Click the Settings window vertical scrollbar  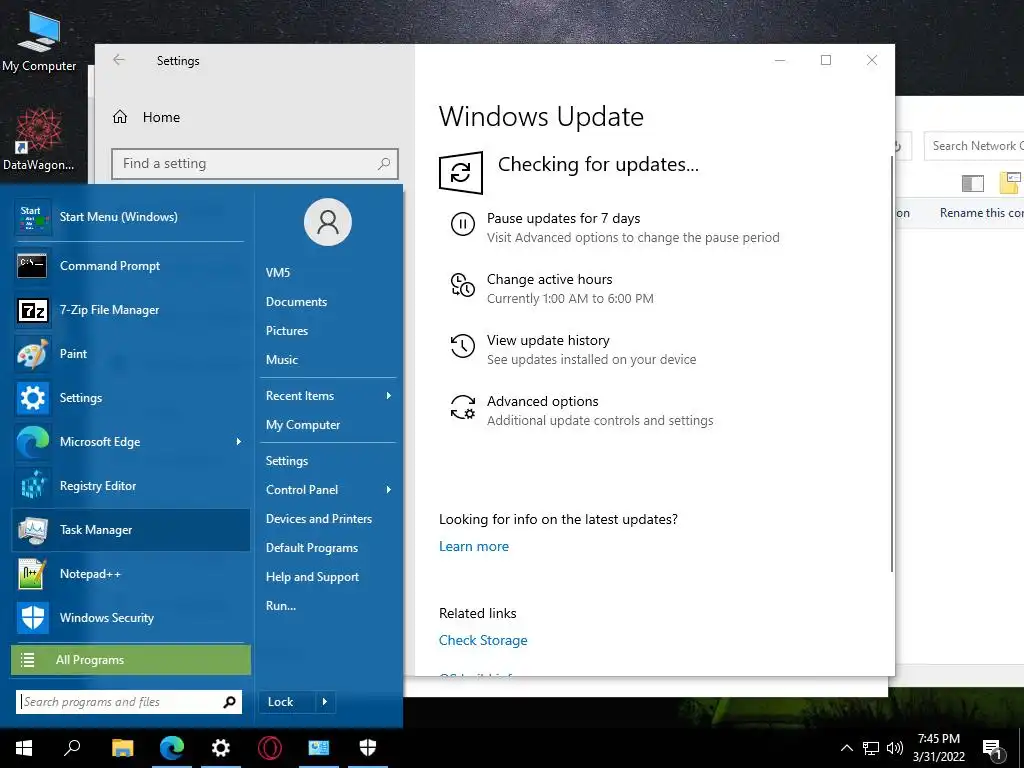click(891, 364)
